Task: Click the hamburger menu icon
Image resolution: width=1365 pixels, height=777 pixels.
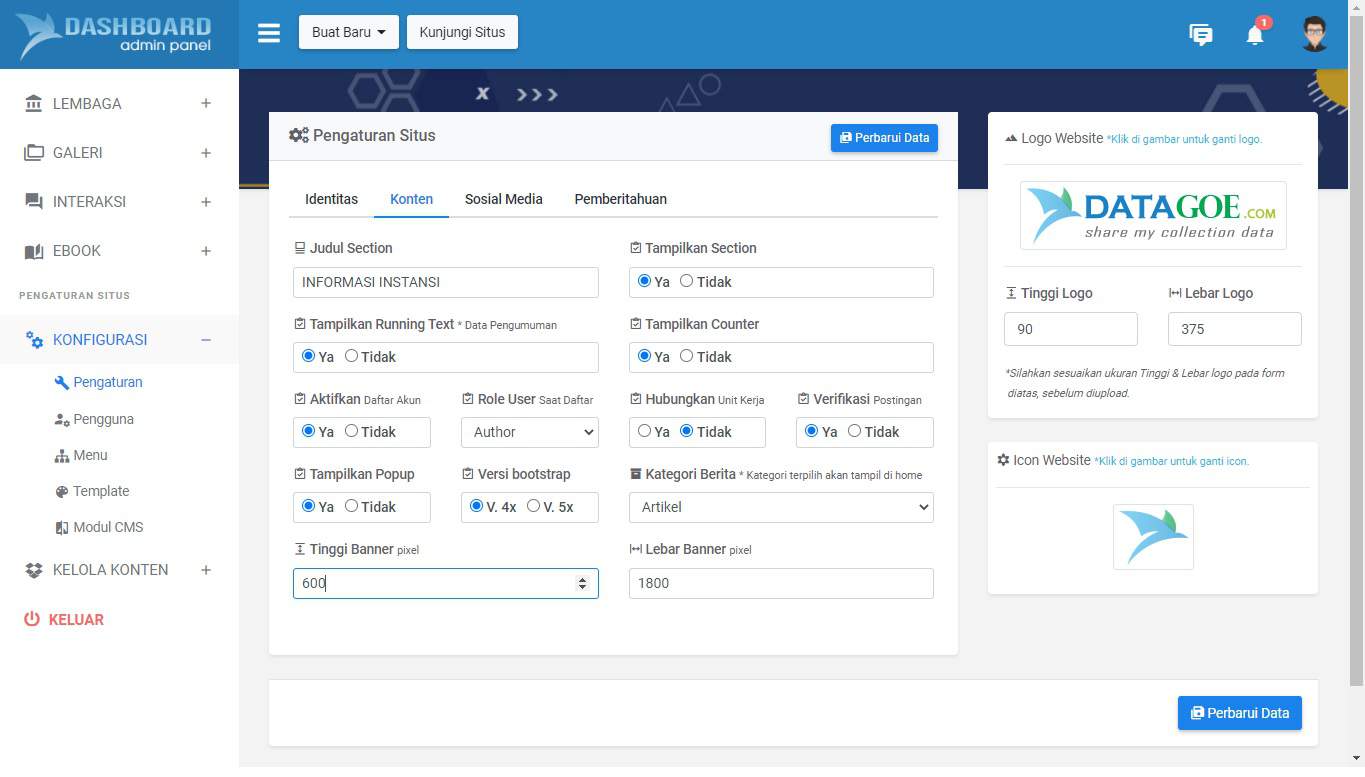Action: pos(268,32)
